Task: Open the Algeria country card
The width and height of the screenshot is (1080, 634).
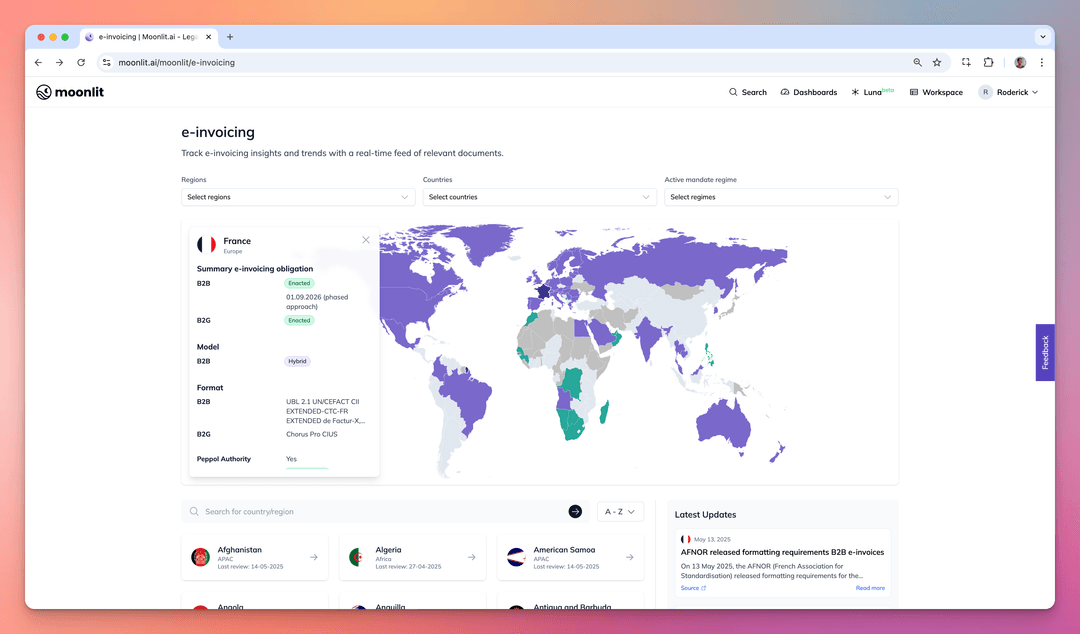Action: pyautogui.click(x=413, y=557)
